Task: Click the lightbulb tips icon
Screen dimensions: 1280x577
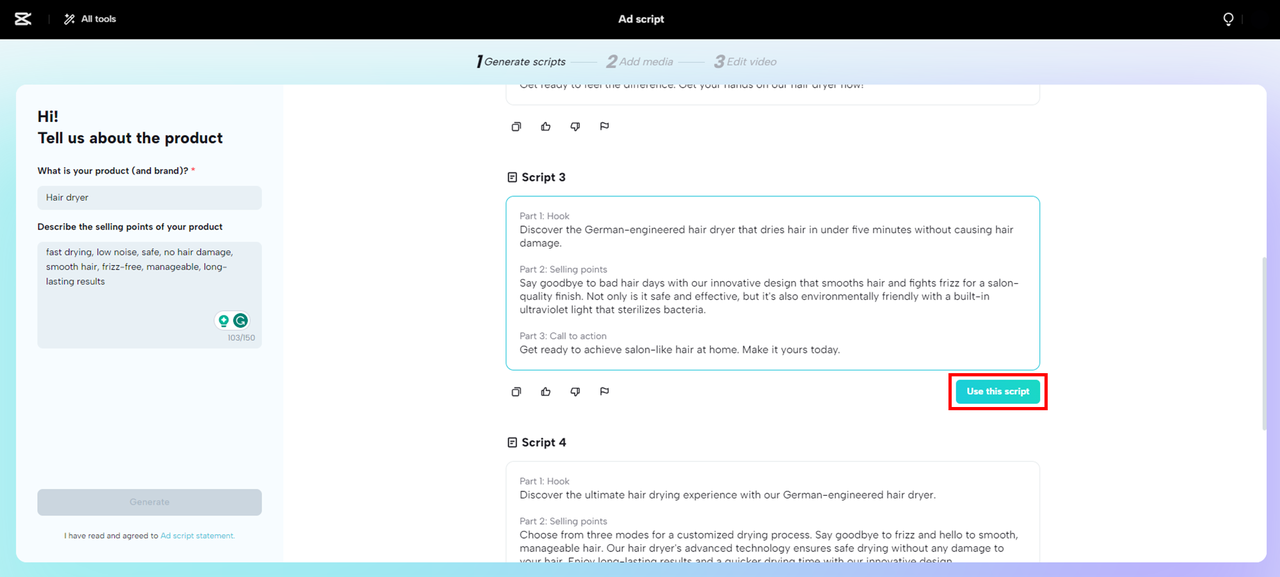Action: point(1229,19)
